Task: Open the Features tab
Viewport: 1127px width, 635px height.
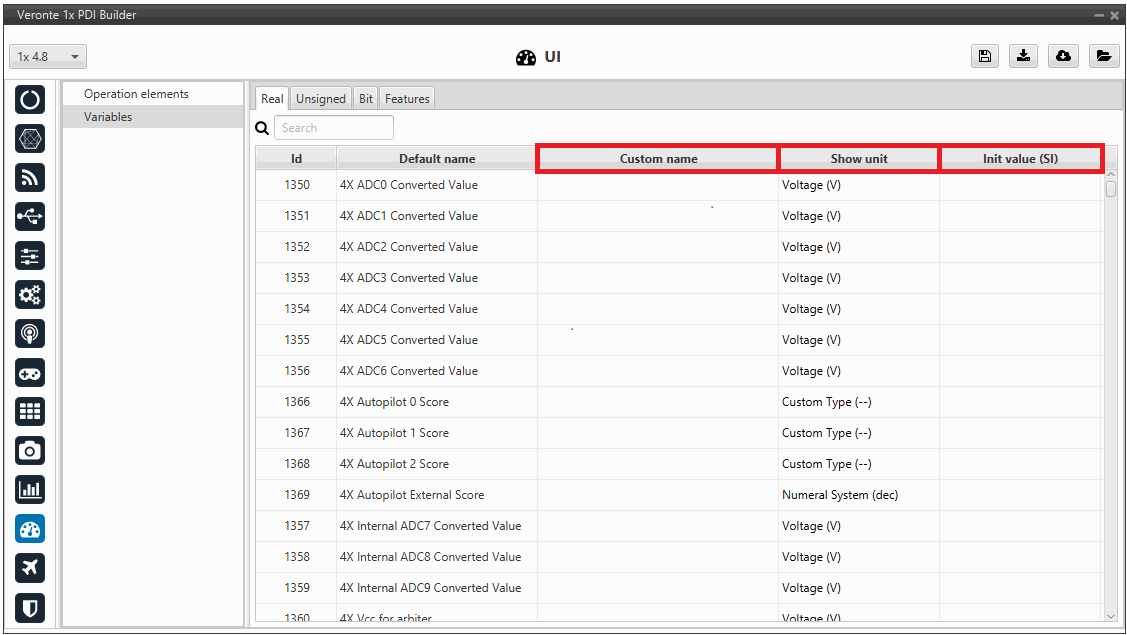Action: coord(407,99)
